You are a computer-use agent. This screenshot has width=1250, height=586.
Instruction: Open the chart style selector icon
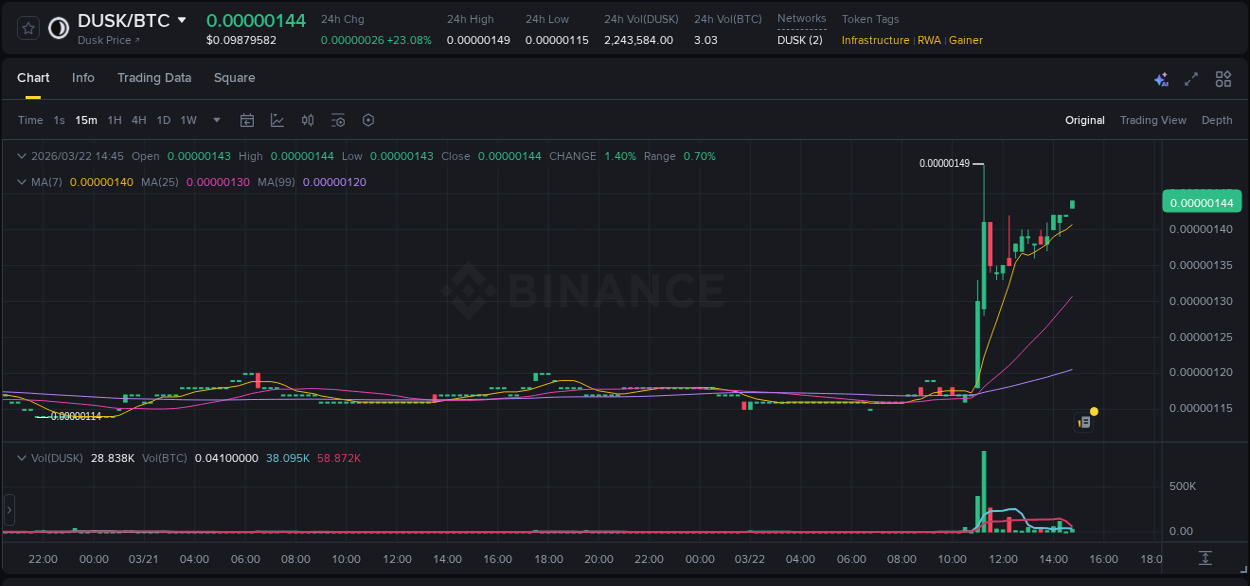click(x=277, y=120)
